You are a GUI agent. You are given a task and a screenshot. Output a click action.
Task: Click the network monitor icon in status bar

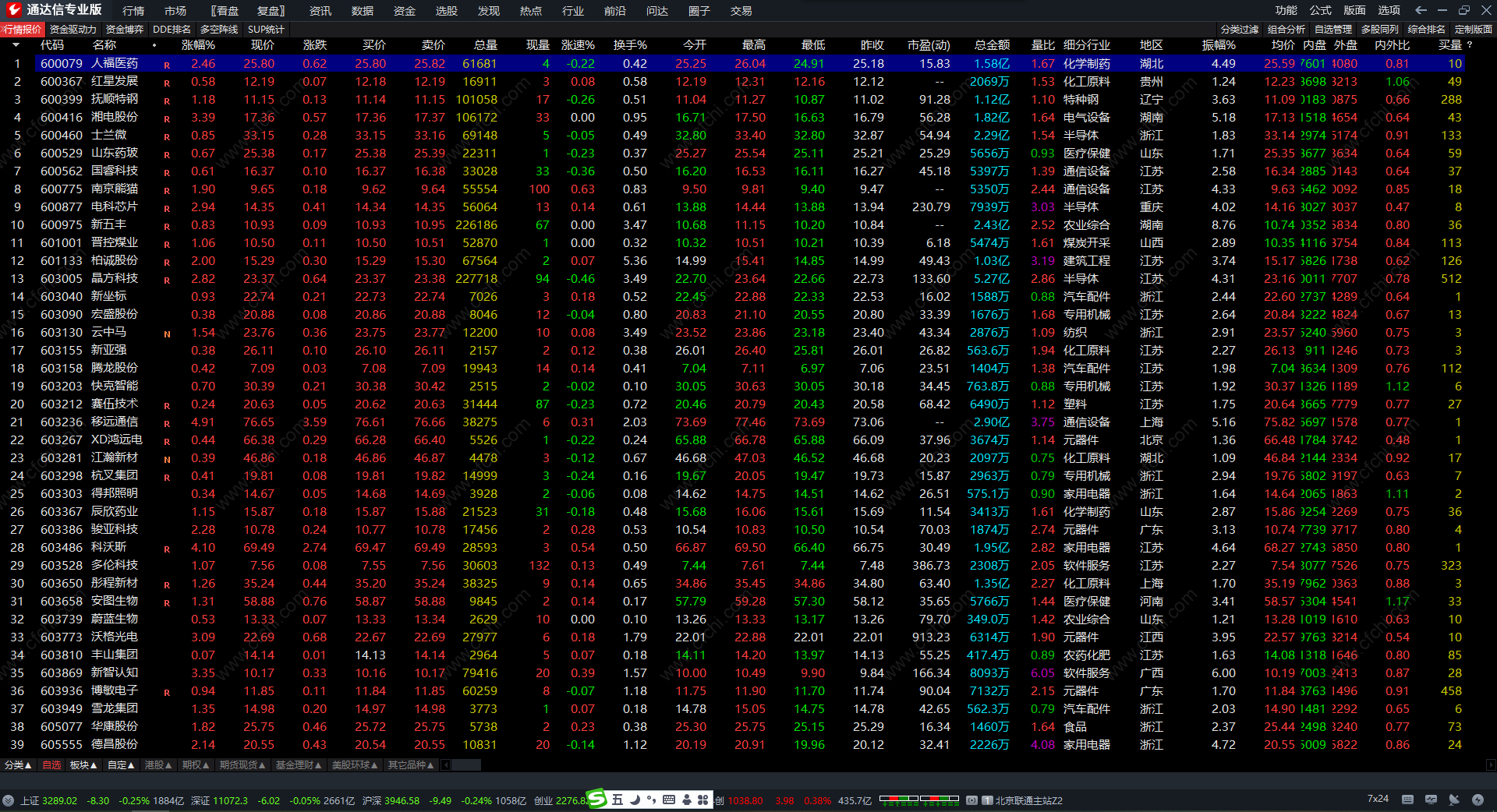pos(1431,800)
